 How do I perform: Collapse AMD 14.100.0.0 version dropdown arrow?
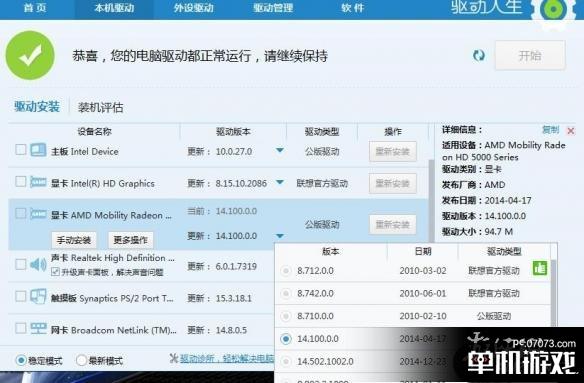280,236
